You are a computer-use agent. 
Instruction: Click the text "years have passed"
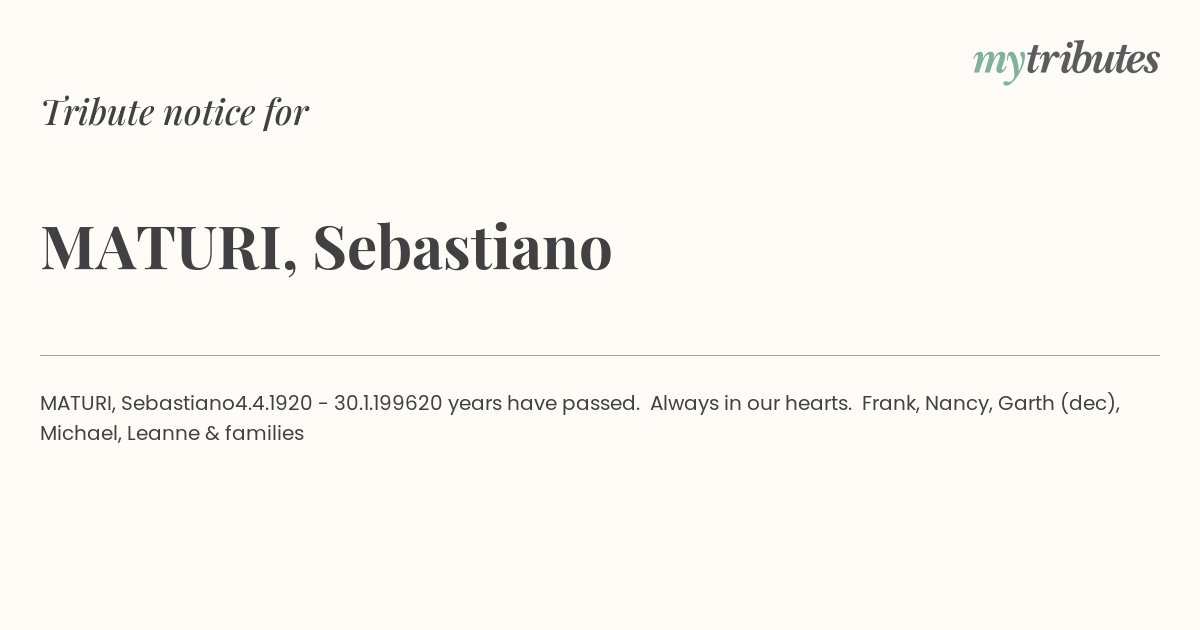pos(543,404)
